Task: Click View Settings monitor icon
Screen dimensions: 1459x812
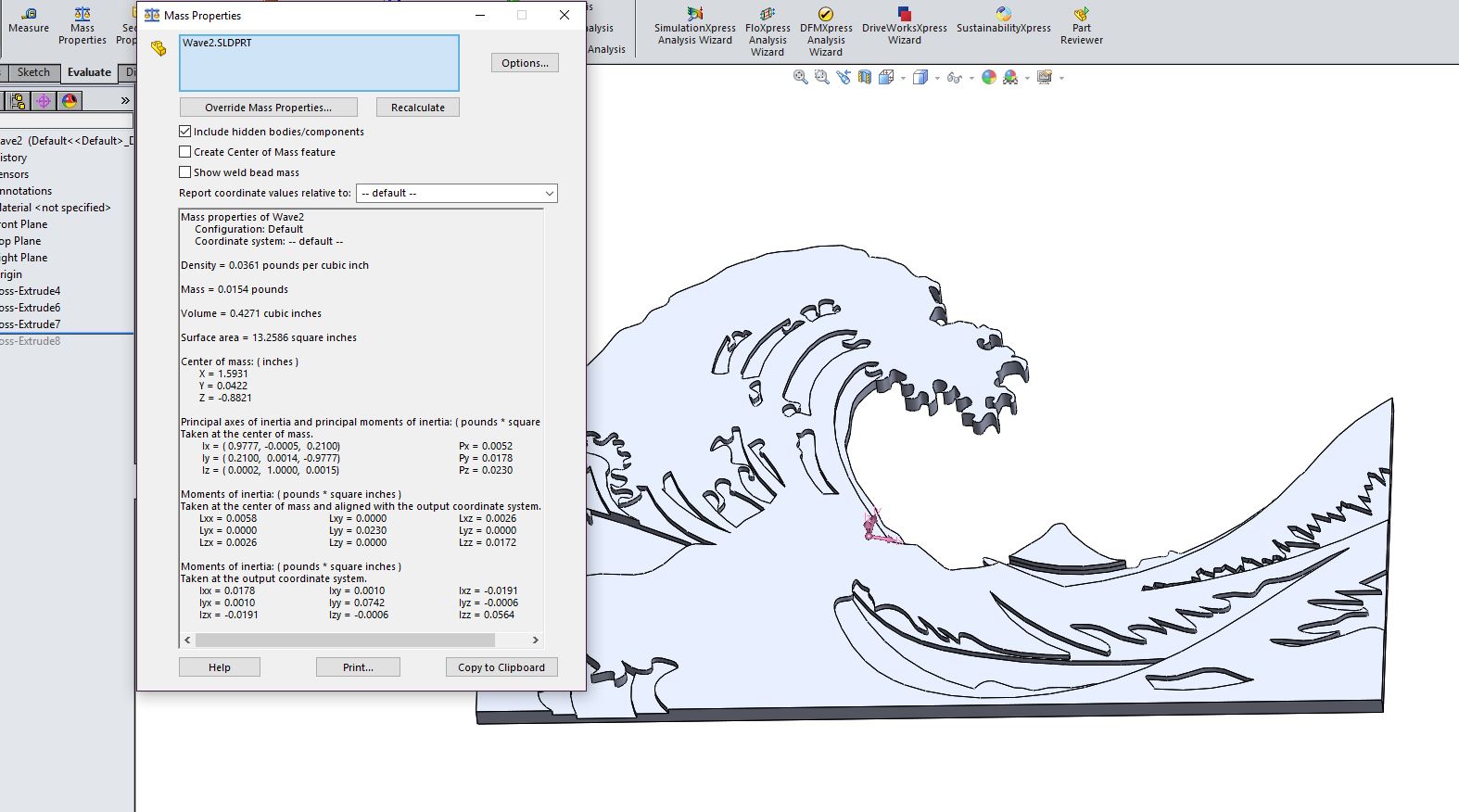Action: click(x=1045, y=78)
